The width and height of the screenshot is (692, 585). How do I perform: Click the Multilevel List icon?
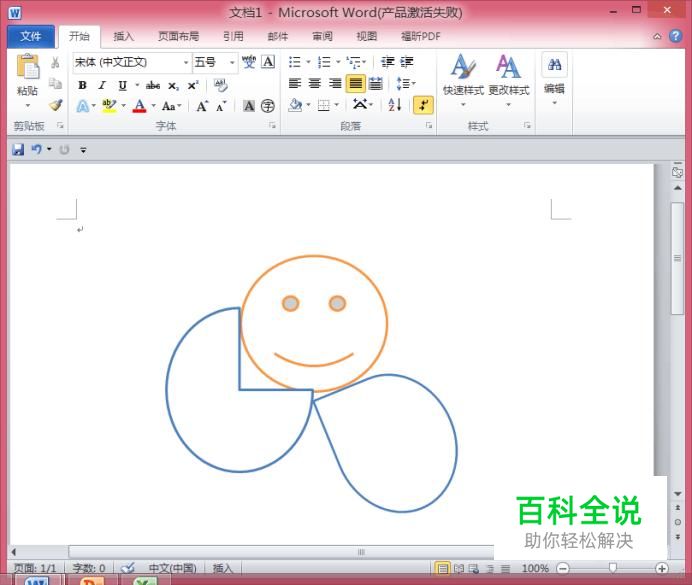click(354, 62)
